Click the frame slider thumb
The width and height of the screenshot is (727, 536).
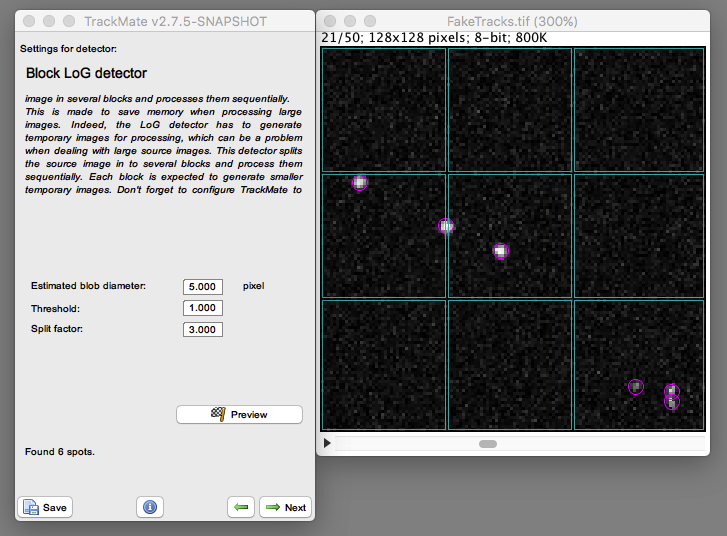(x=488, y=444)
